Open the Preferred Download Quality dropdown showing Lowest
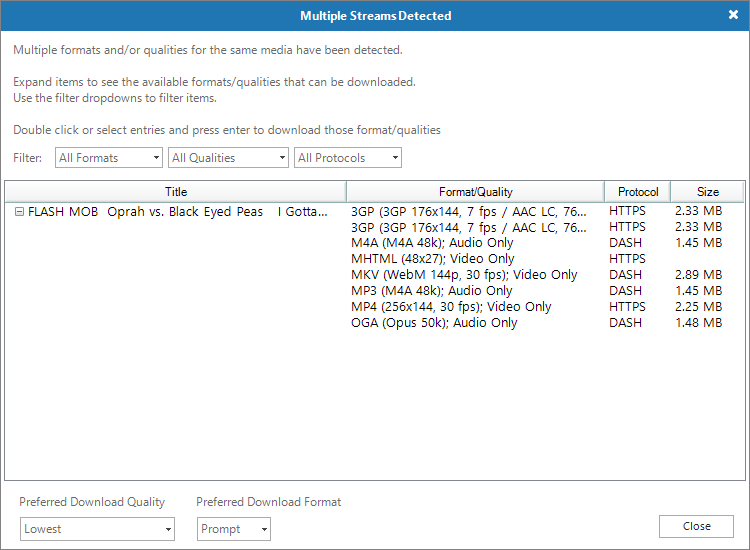Image resolution: width=750 pixels, height=550 pixels. pyautogui.click(x=98, y=529)
